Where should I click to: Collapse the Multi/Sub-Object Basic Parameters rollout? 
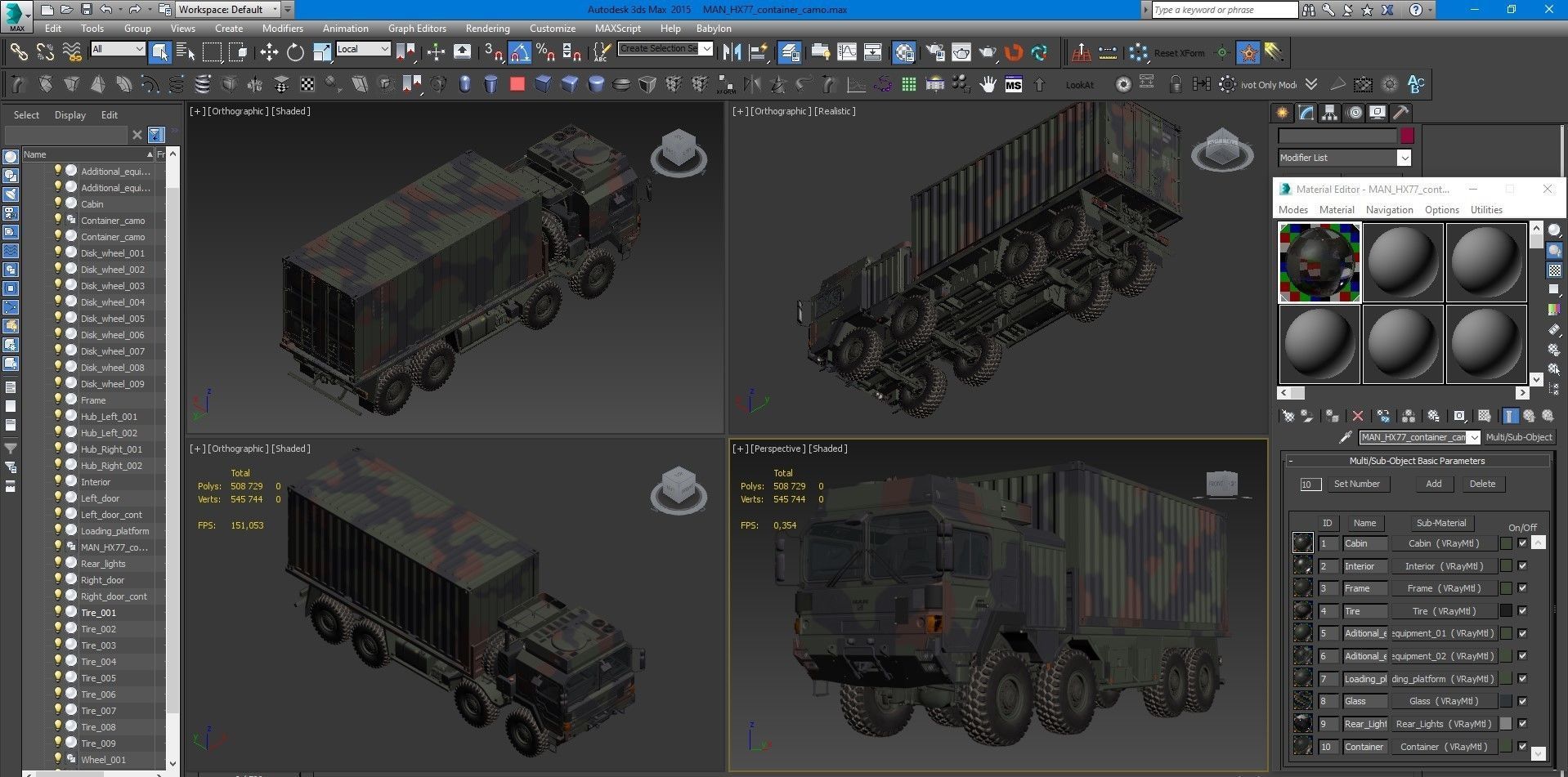[x=1416, y=461]
